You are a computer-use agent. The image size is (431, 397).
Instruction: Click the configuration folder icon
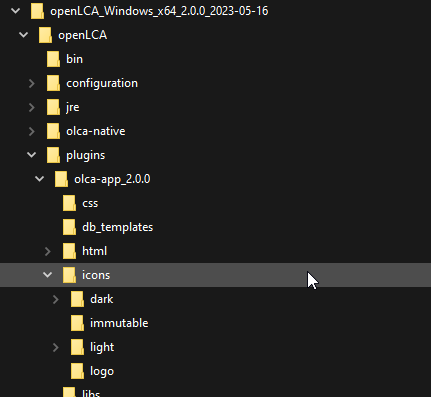(53, 83)
